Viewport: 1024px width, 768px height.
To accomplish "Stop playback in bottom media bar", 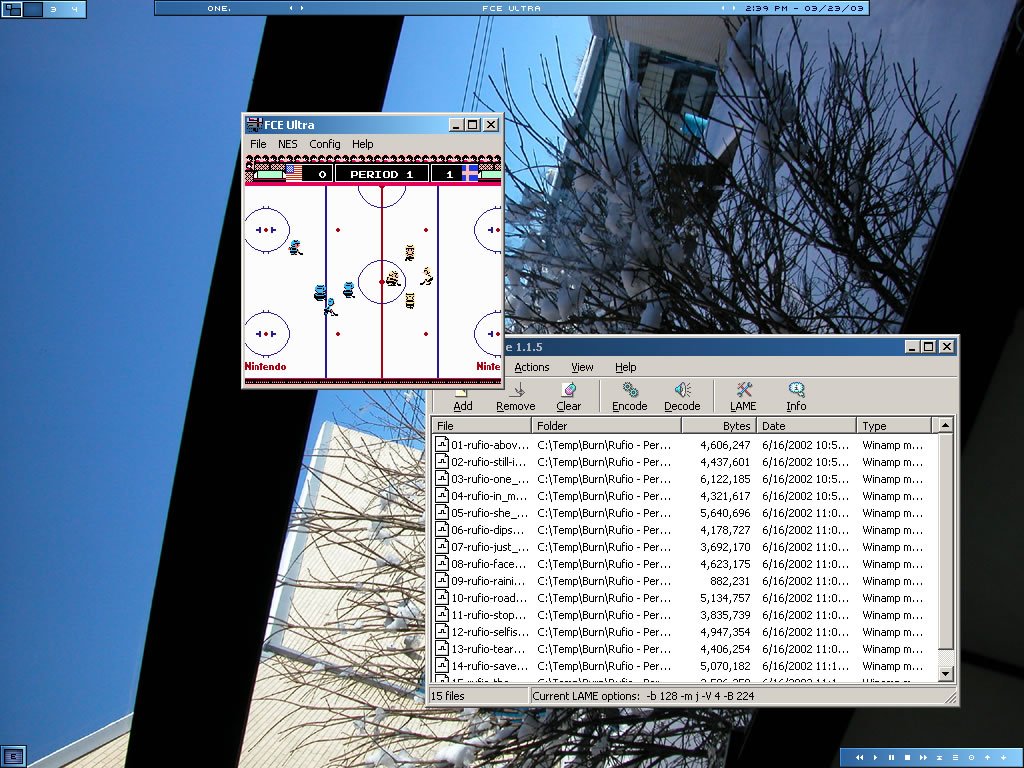I will [907, 758].
